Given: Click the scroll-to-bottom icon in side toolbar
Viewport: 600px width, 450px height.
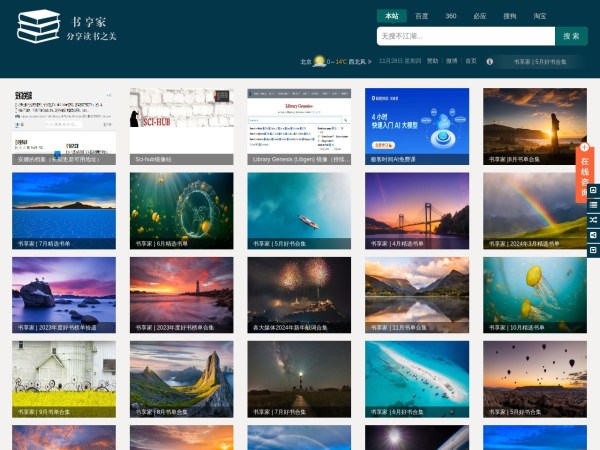Looking at the screenshot, I should click(x=593, y=249).
